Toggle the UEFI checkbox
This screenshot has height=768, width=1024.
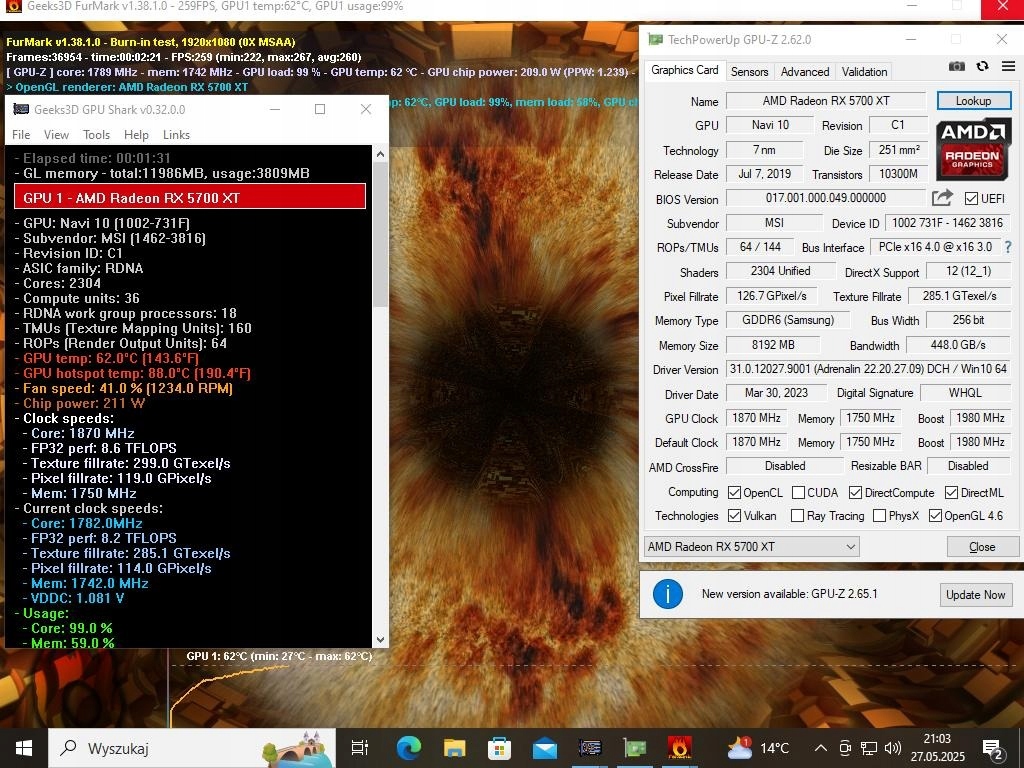pyautogui.click(x=971, y=199)
